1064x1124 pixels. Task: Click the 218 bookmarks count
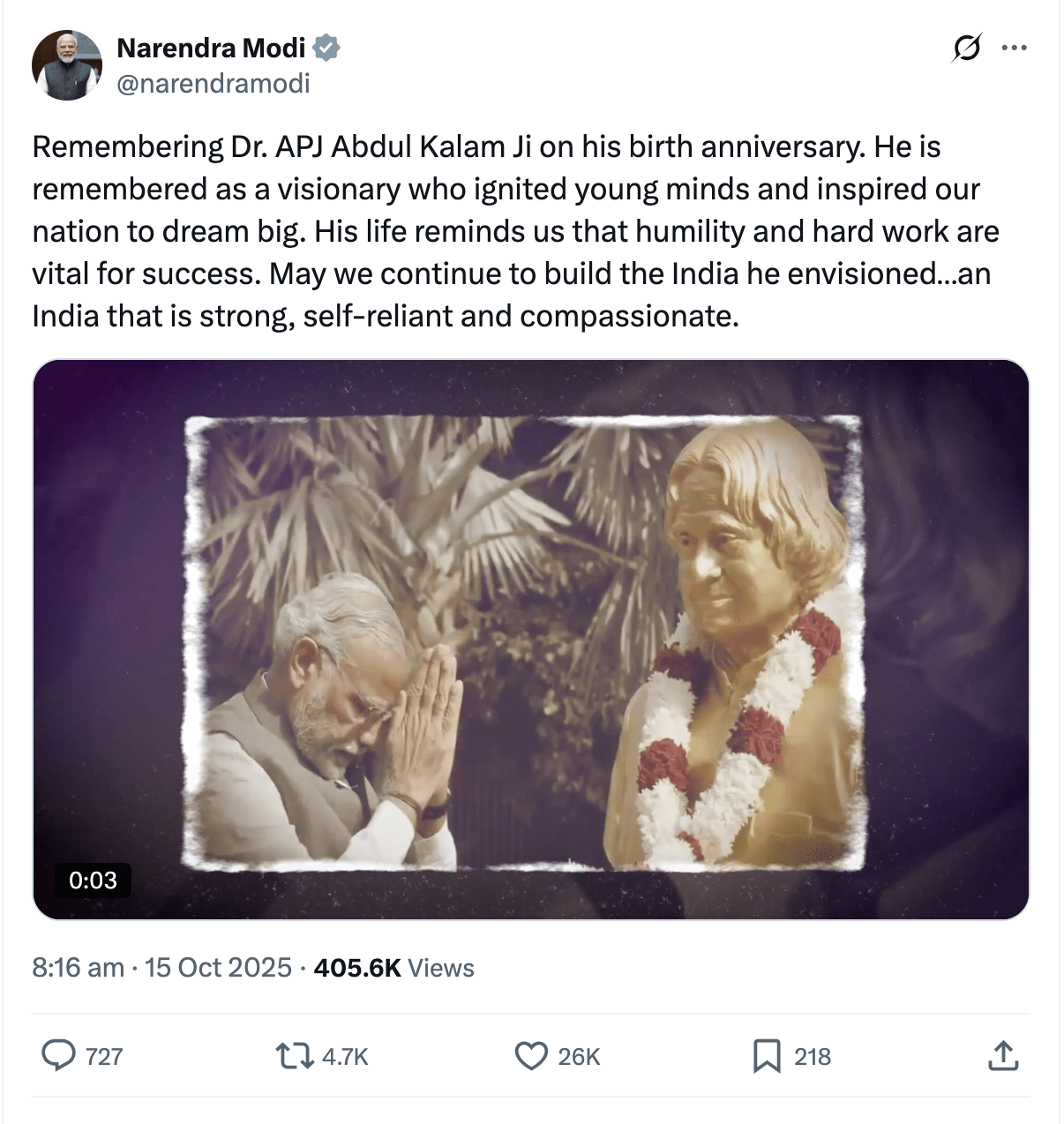[x=813, y=1057]
